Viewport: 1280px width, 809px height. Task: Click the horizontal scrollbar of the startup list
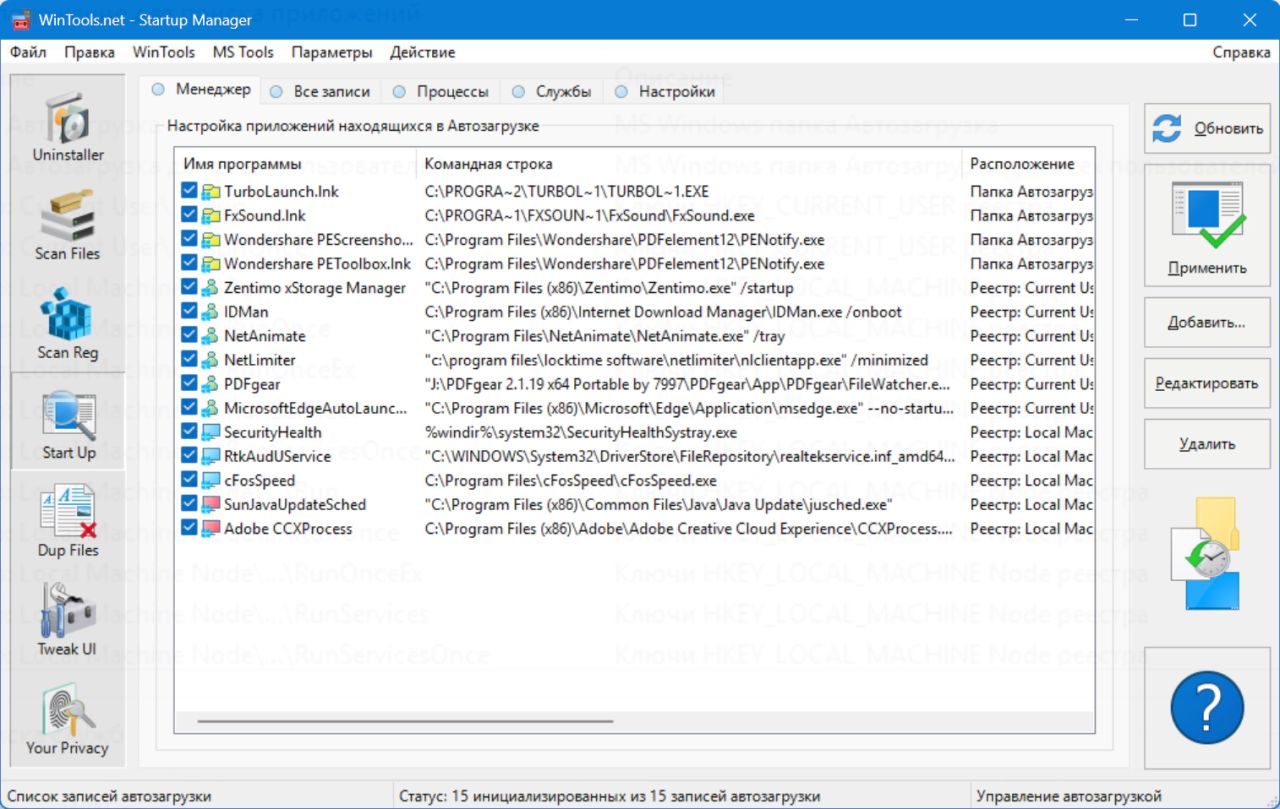point(405,720)
